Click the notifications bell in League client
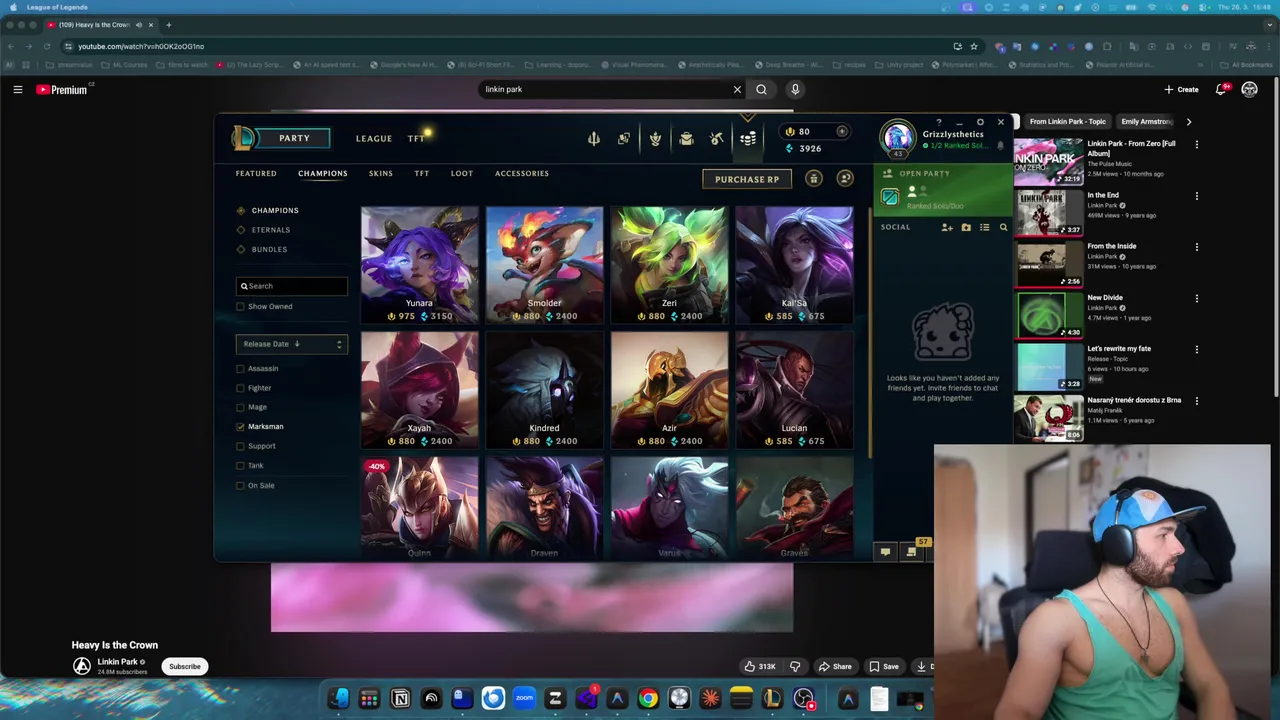Image resolution: width=1280 pixels, height=720 pixels. pyautogui.click(x=1000, y=146)
